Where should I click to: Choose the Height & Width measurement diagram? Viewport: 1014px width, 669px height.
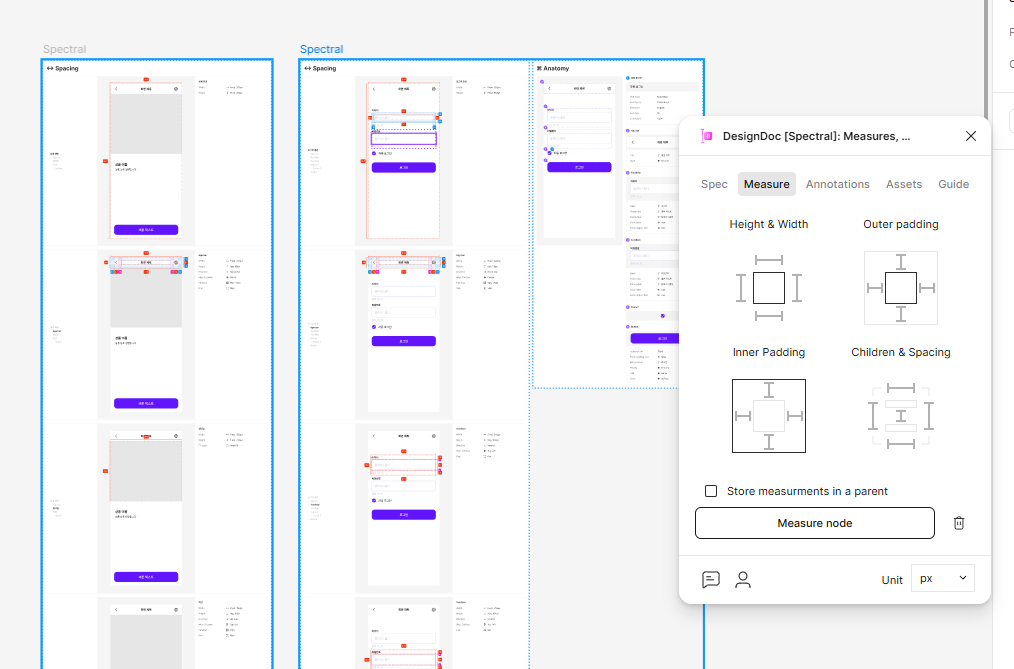tap(769, 288)
